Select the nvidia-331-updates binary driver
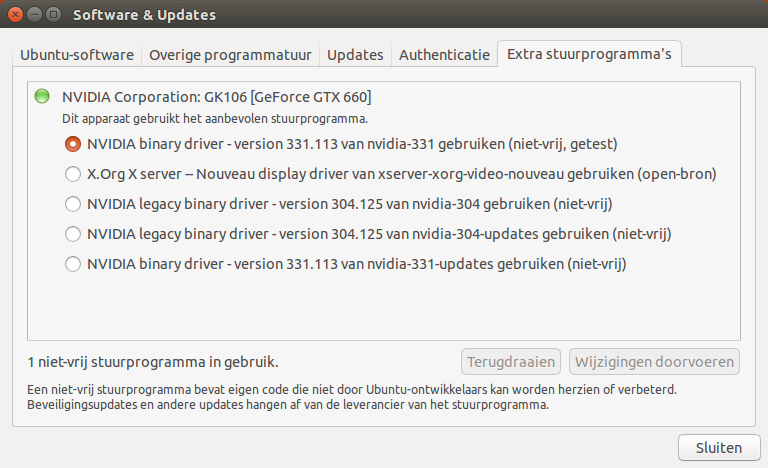The image size is (768, 468). tap(345, 264)
